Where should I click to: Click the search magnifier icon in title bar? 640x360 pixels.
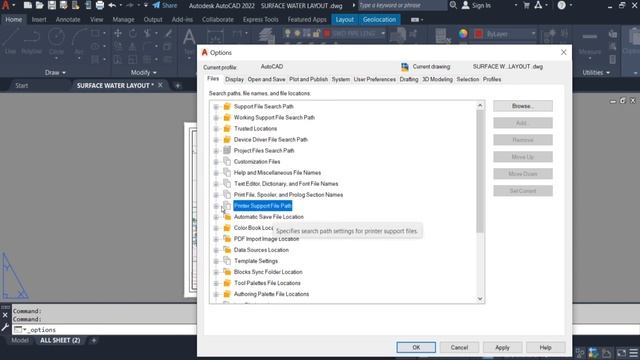[x=453, y=5]
